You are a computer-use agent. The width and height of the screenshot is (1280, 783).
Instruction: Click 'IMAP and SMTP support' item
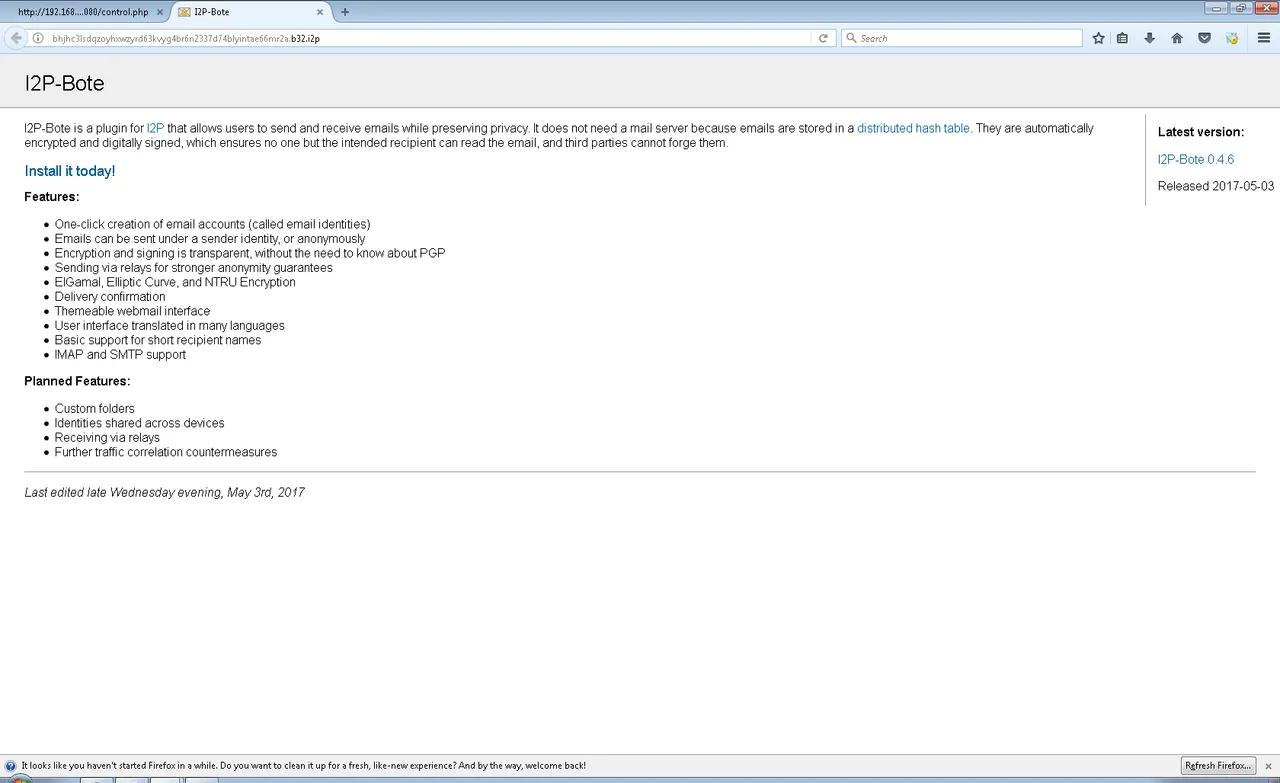pyautogui.click(x=120, y=355)
